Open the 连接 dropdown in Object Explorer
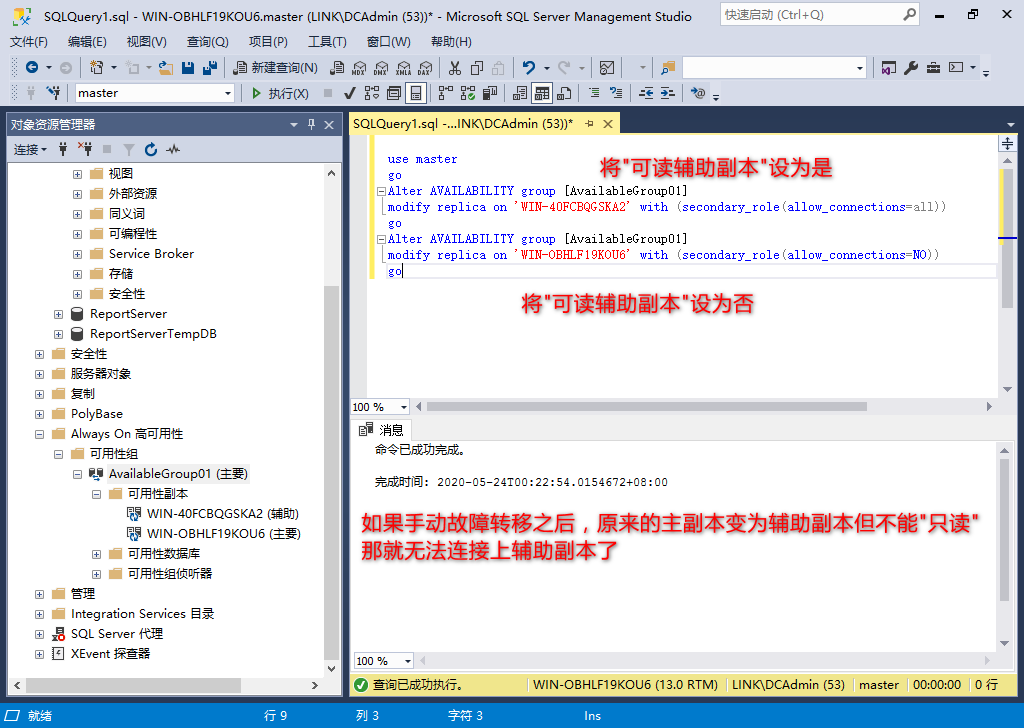 pos(31,150)
